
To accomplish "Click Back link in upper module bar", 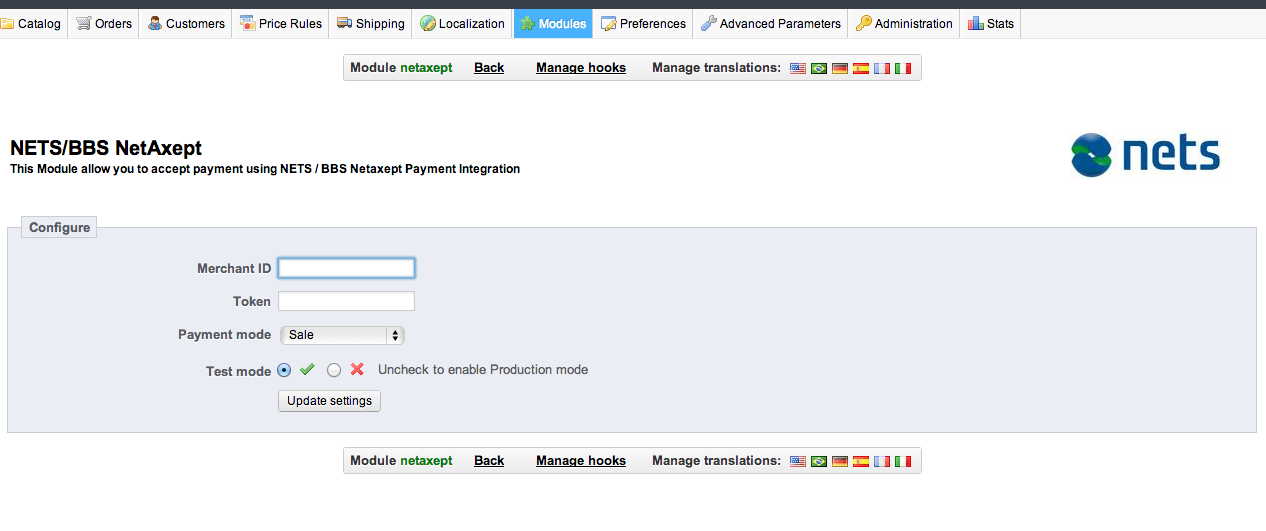I will [x=489, y=68].
